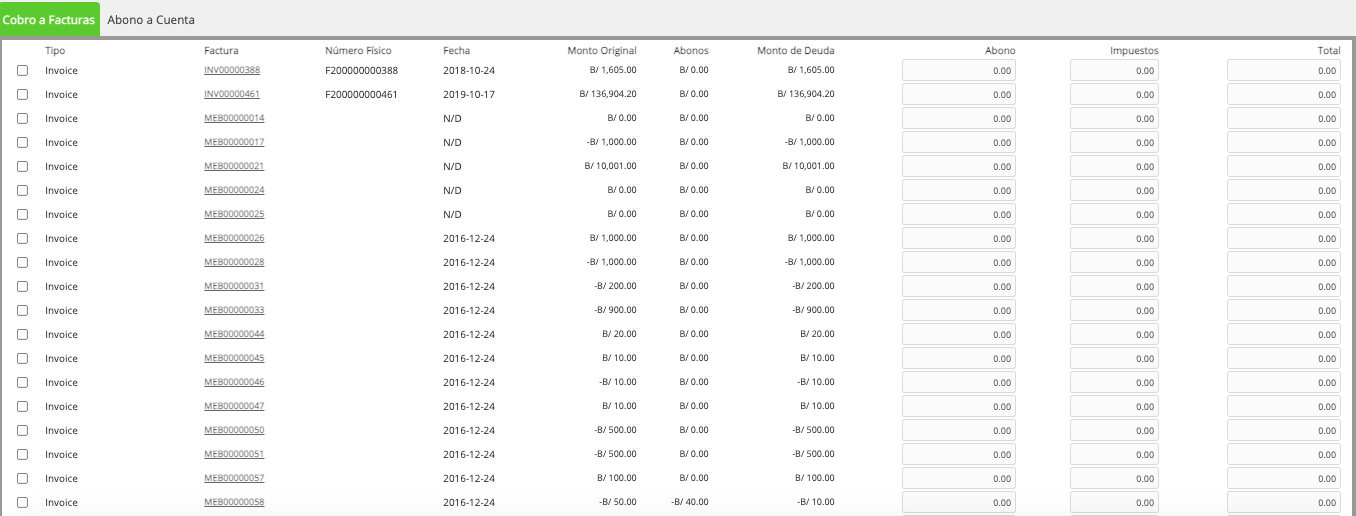
Task: Click the Tipo column header
Action: pyautogui.click(x=54, y=50)
